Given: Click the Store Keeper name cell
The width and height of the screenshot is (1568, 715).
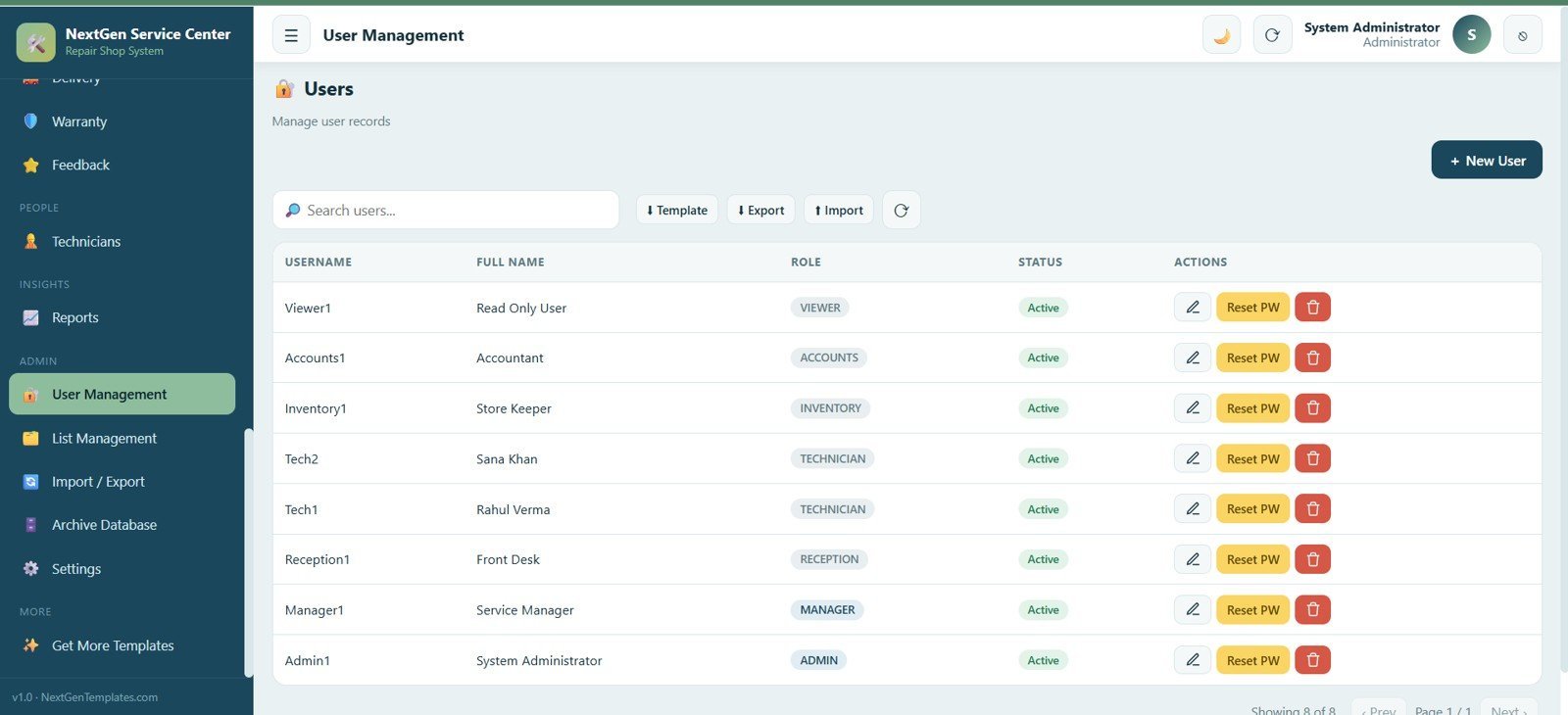Looking at the screenshot, I should click(514, 408).
